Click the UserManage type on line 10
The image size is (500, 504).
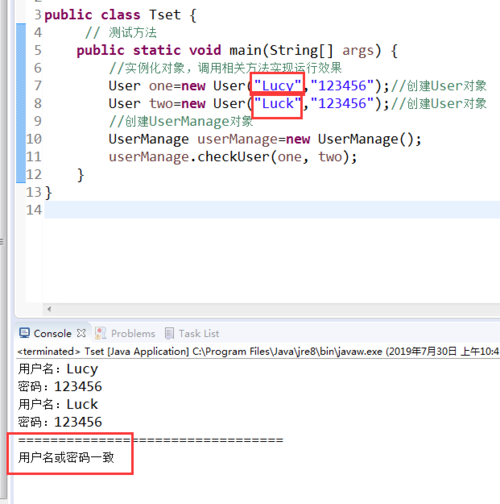(149, 139)
